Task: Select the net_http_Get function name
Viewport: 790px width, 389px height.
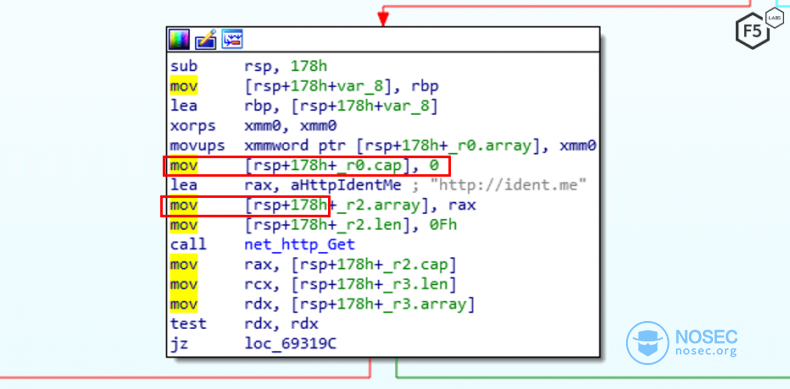Action: point(300,245)
